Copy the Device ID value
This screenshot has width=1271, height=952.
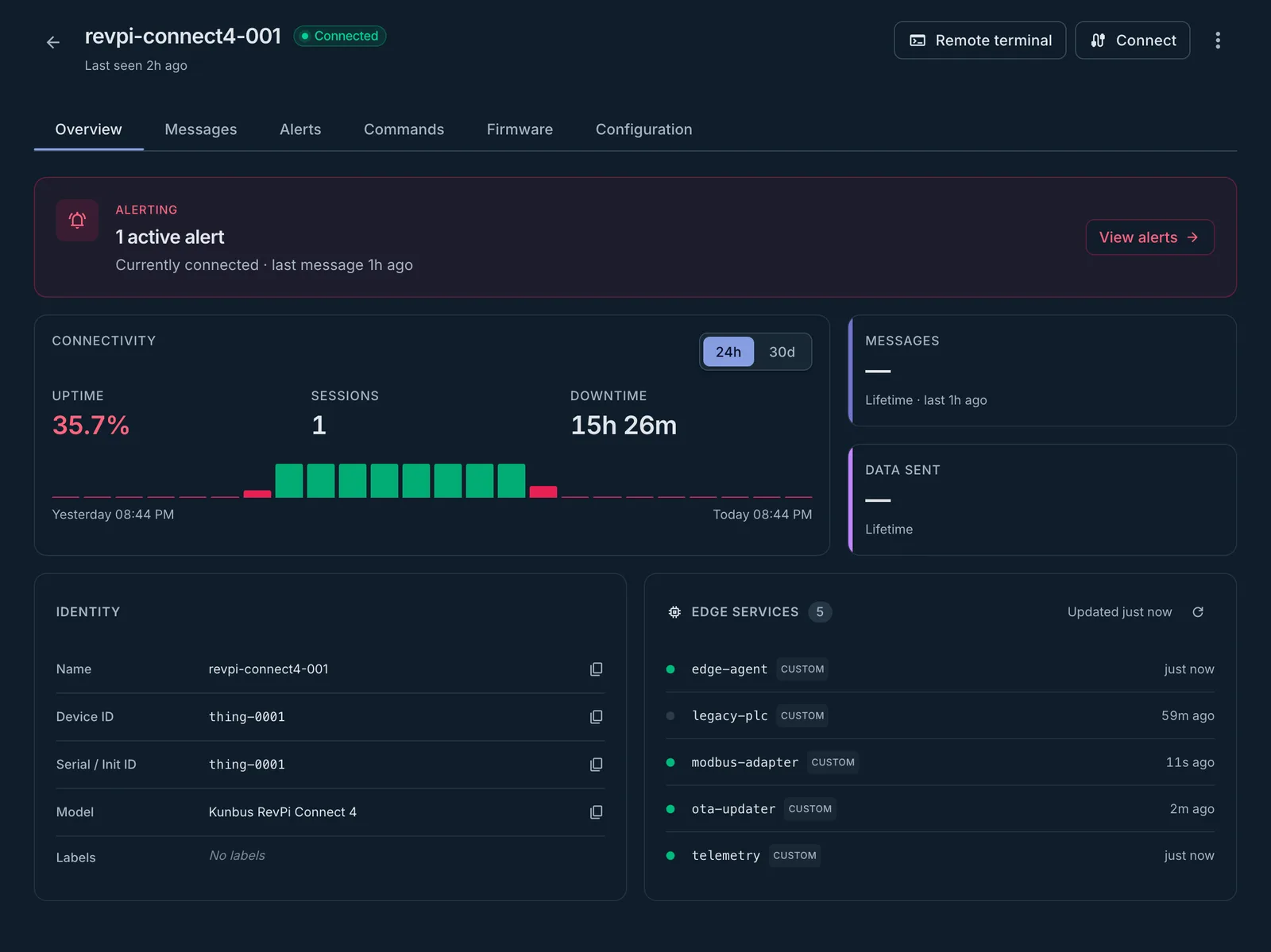(596, 717)
